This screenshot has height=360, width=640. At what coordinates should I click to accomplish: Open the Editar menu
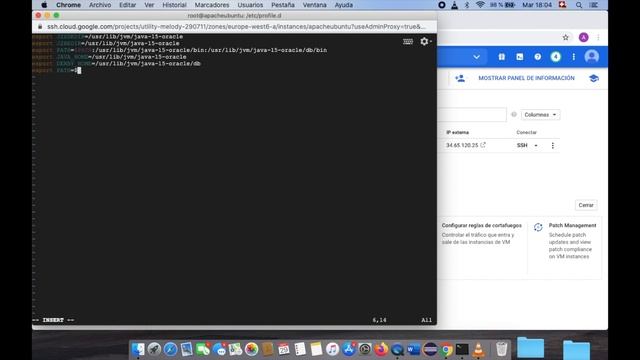127,5
